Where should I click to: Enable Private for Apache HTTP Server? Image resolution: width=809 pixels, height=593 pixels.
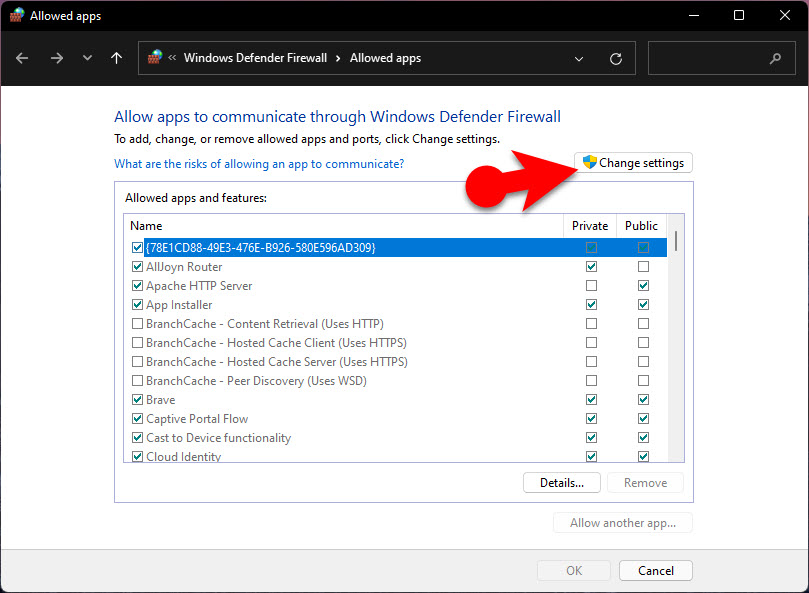[591, 285]
